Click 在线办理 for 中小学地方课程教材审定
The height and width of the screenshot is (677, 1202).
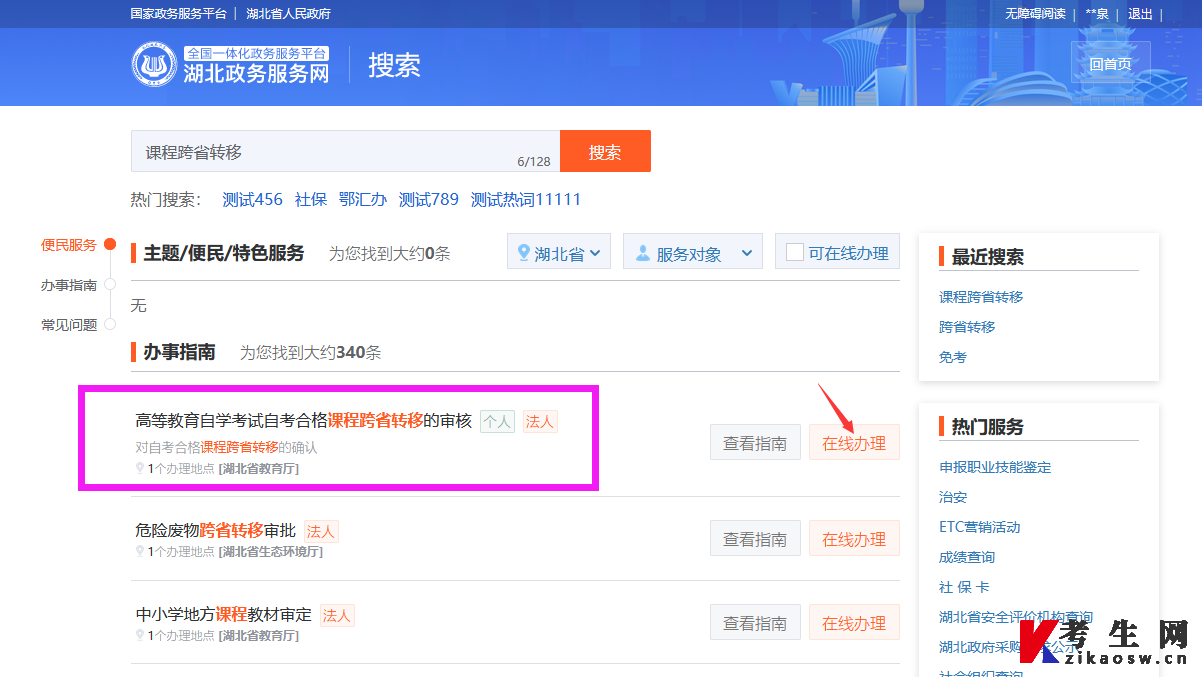854,623
